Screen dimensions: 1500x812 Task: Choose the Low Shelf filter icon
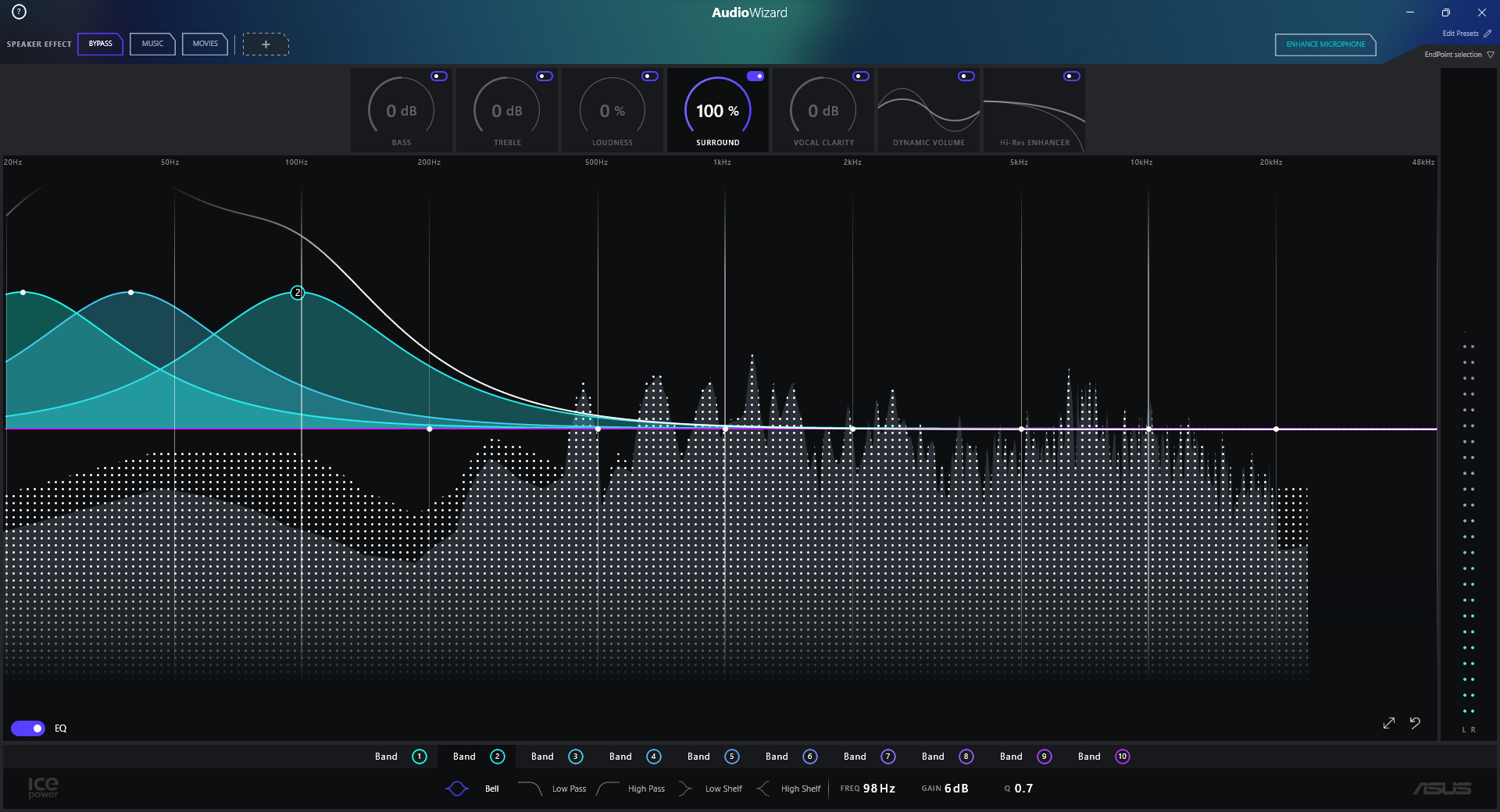(685, 789)
